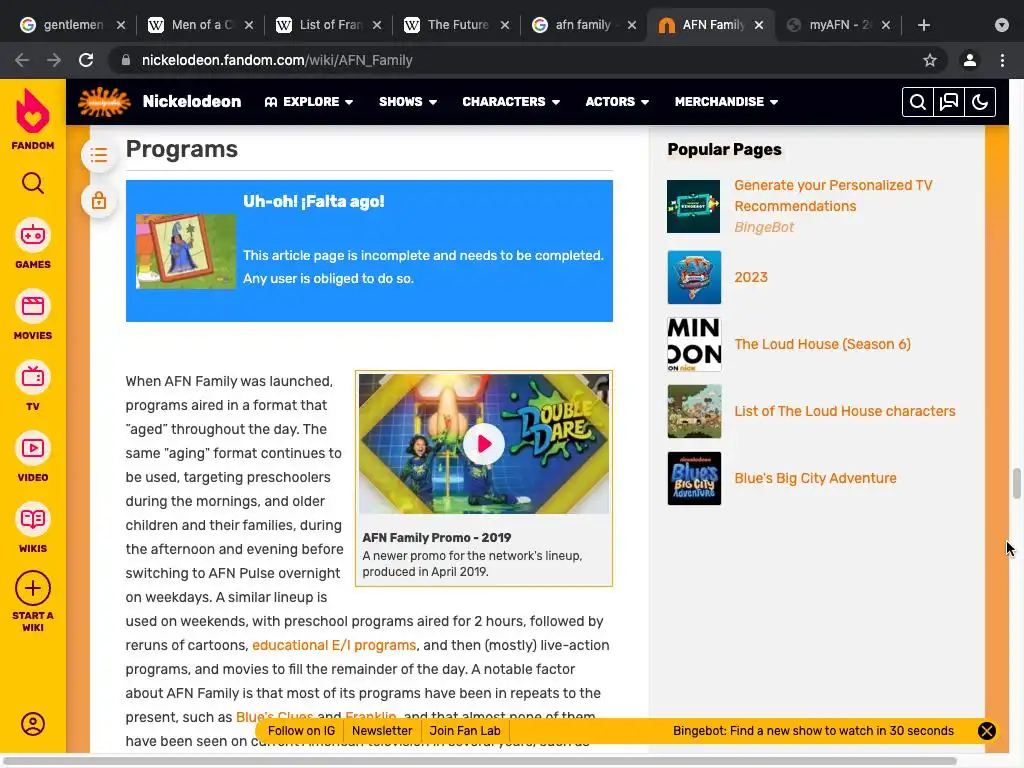Viewport: 1024px width, 768px height.
Task: Open table of contents list icon
Action: click(99, 155)
